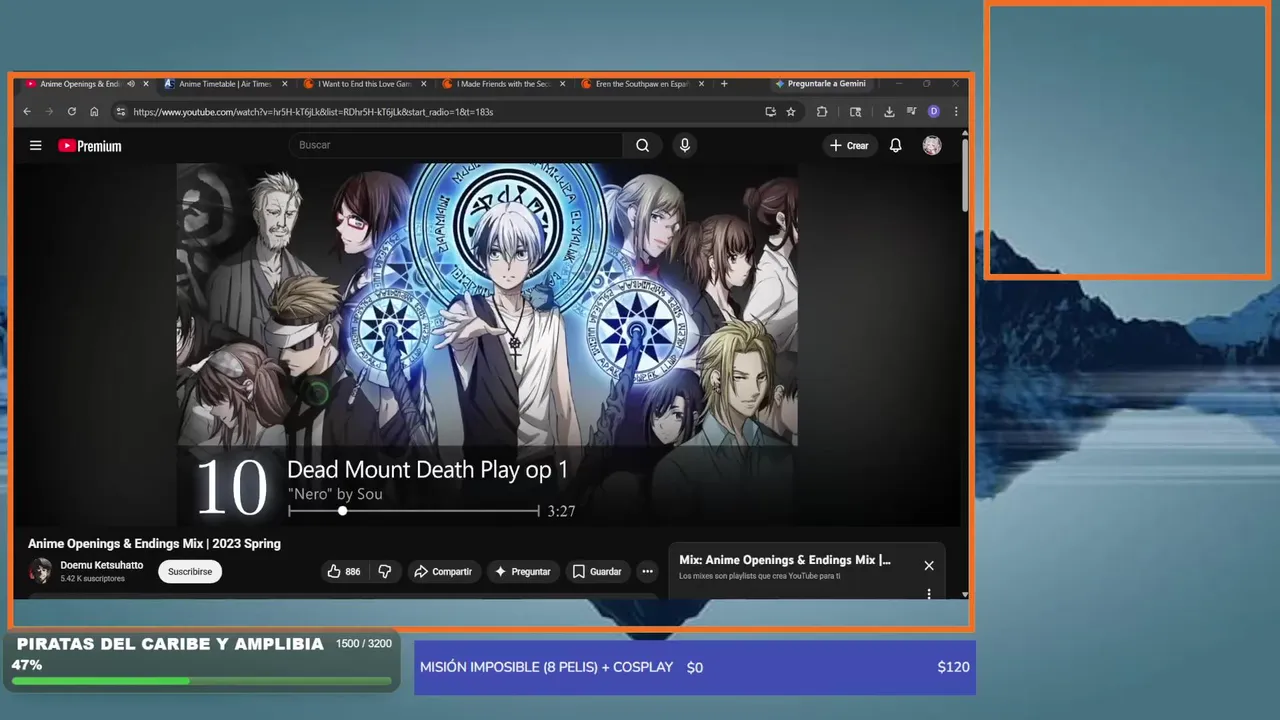This screenshot has width=1280, height=720.
Task: Switch to 'Eren the Southpaw en Español' tab
Action: [x=642, y=84]
